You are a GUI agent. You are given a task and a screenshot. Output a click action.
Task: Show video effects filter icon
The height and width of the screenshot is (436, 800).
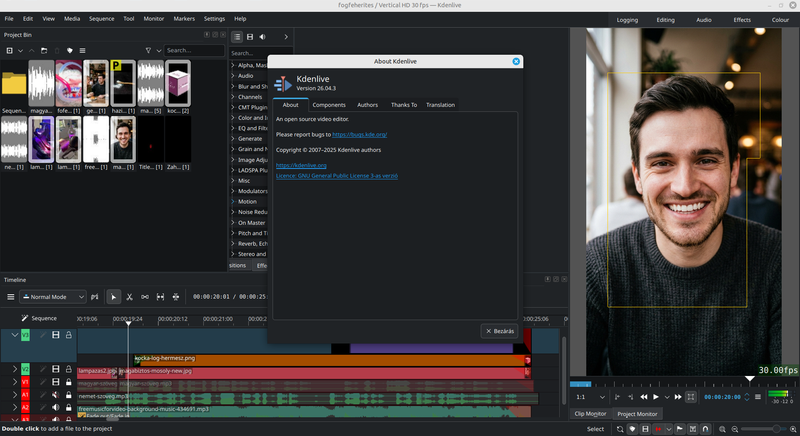click(250, 37)
